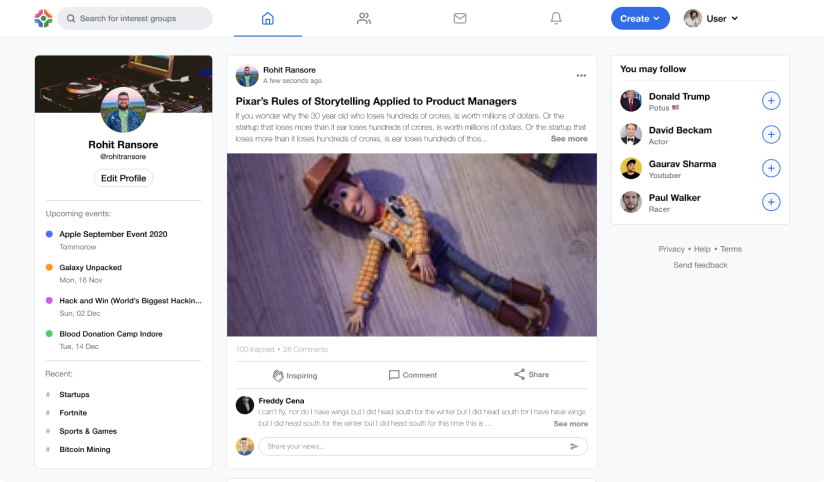The height and width of the screenshot is (482, 824).
Task: Open David Beckam's profile name
Action: (x=680, y=130)
